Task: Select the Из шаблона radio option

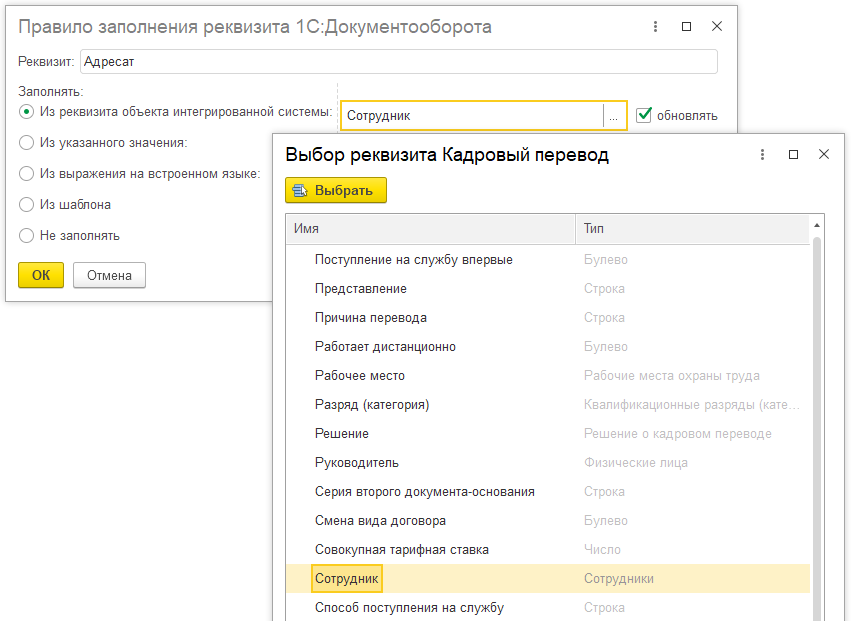Action: (27, 204)
